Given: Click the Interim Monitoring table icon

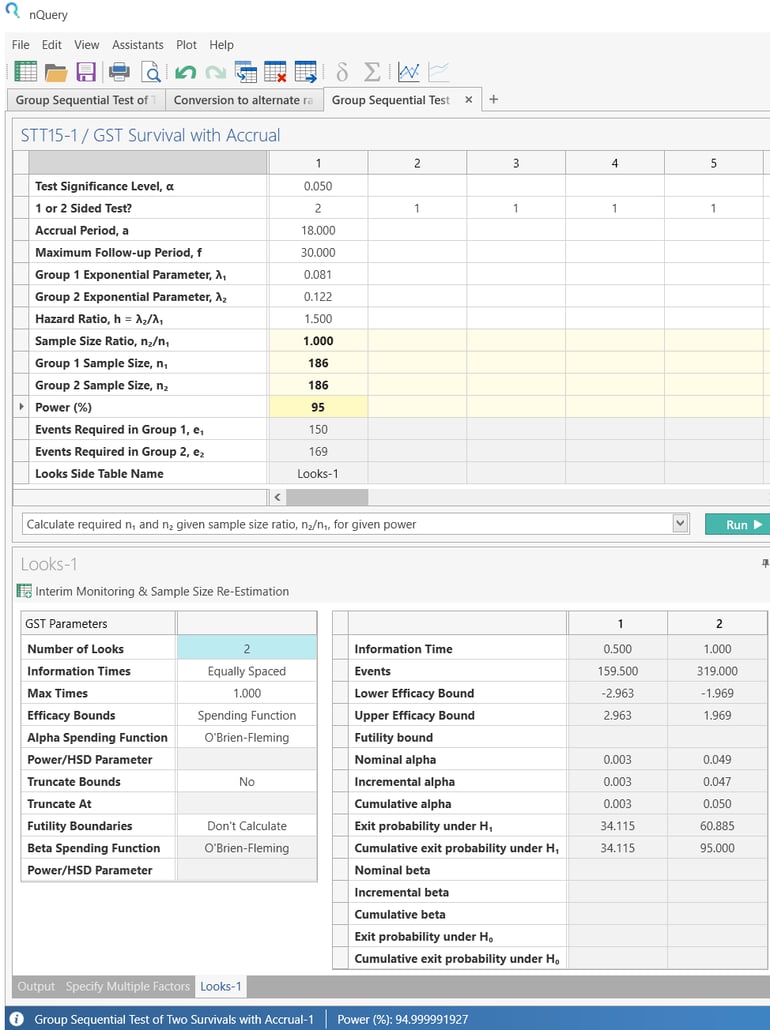Looking at the screenshot, I should point(24,591).
